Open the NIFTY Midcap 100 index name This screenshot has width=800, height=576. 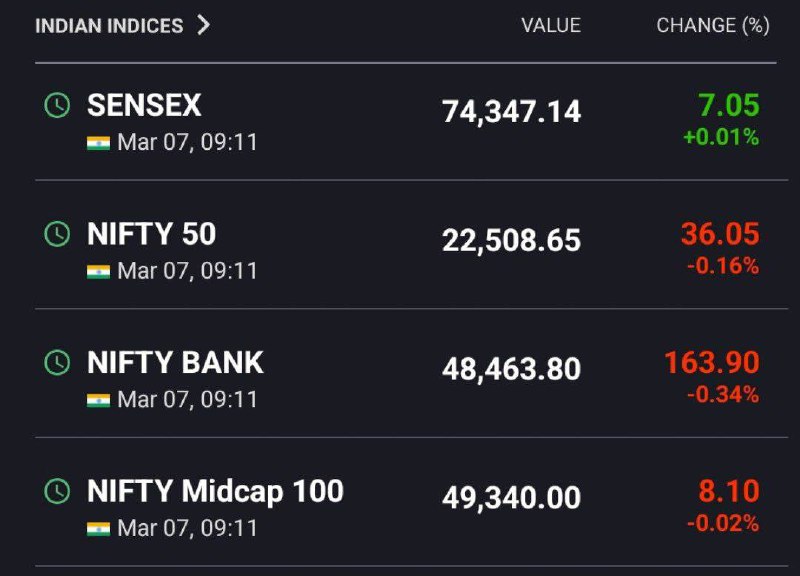(215, 491)
